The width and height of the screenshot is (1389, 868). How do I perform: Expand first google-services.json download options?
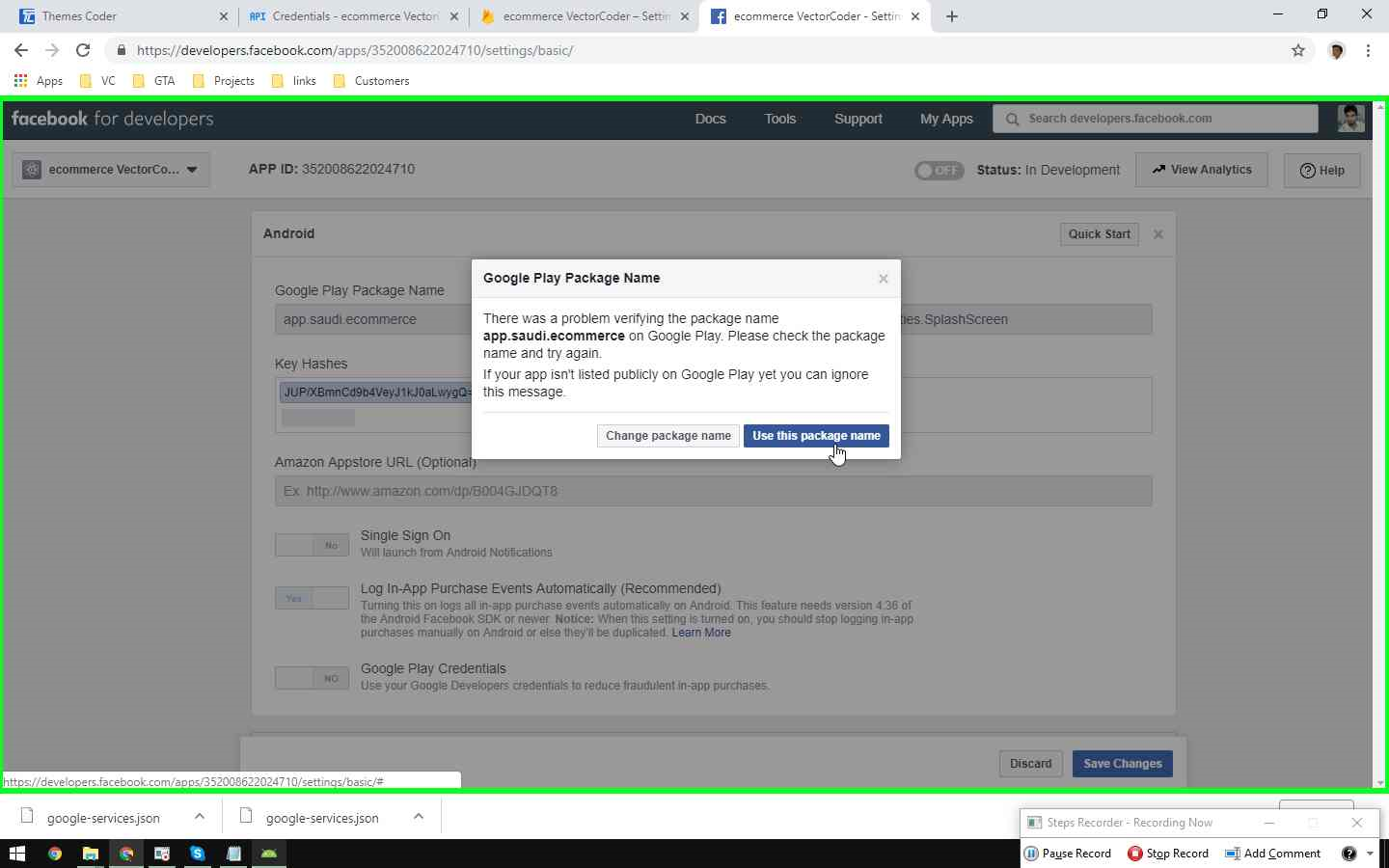[x=199, y=817]
